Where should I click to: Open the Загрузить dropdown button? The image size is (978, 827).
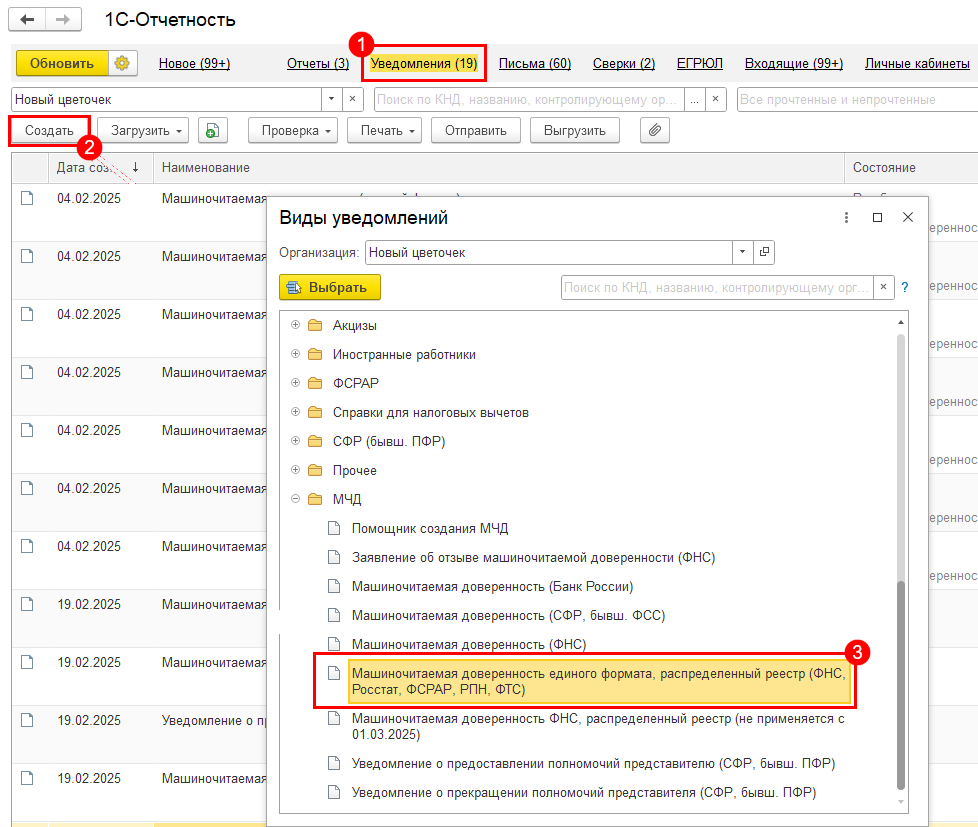[143, 130]
